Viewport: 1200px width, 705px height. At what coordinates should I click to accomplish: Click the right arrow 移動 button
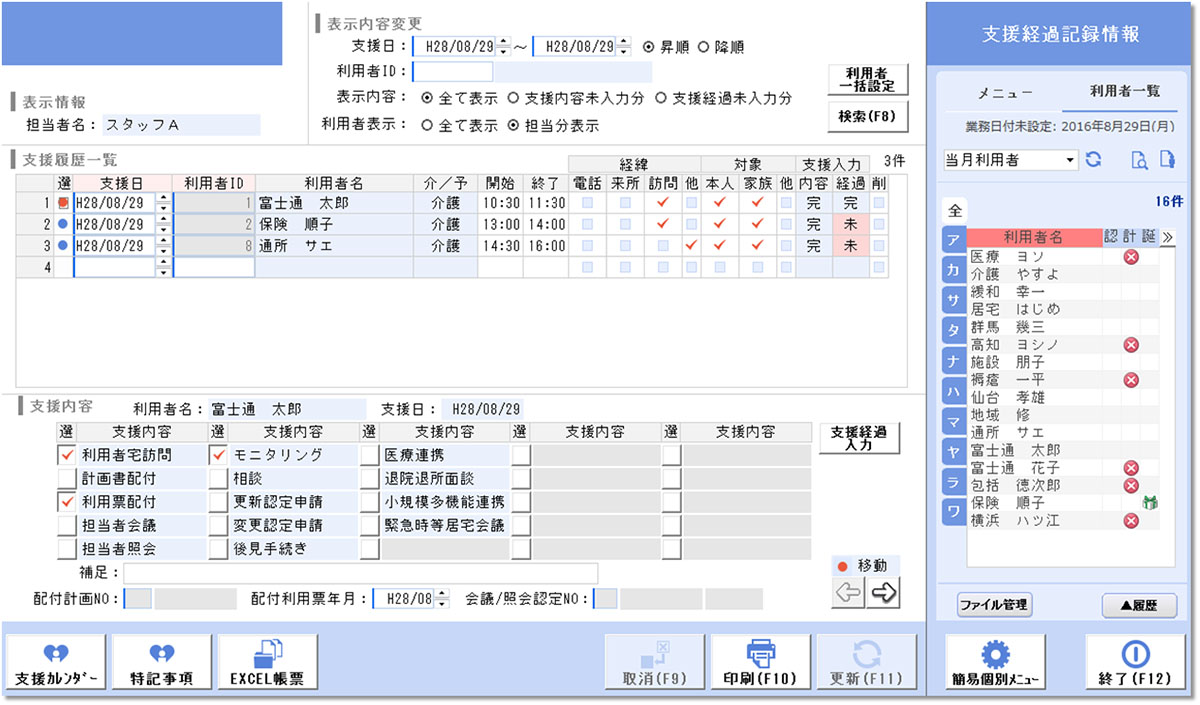click(884, 593)
